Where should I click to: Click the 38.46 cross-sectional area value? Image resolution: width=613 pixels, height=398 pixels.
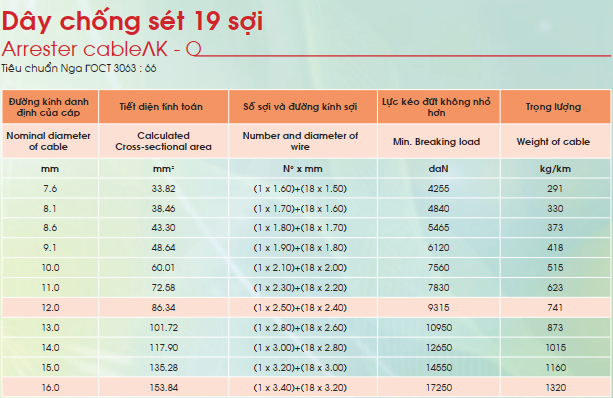click(x=163, y=208)
